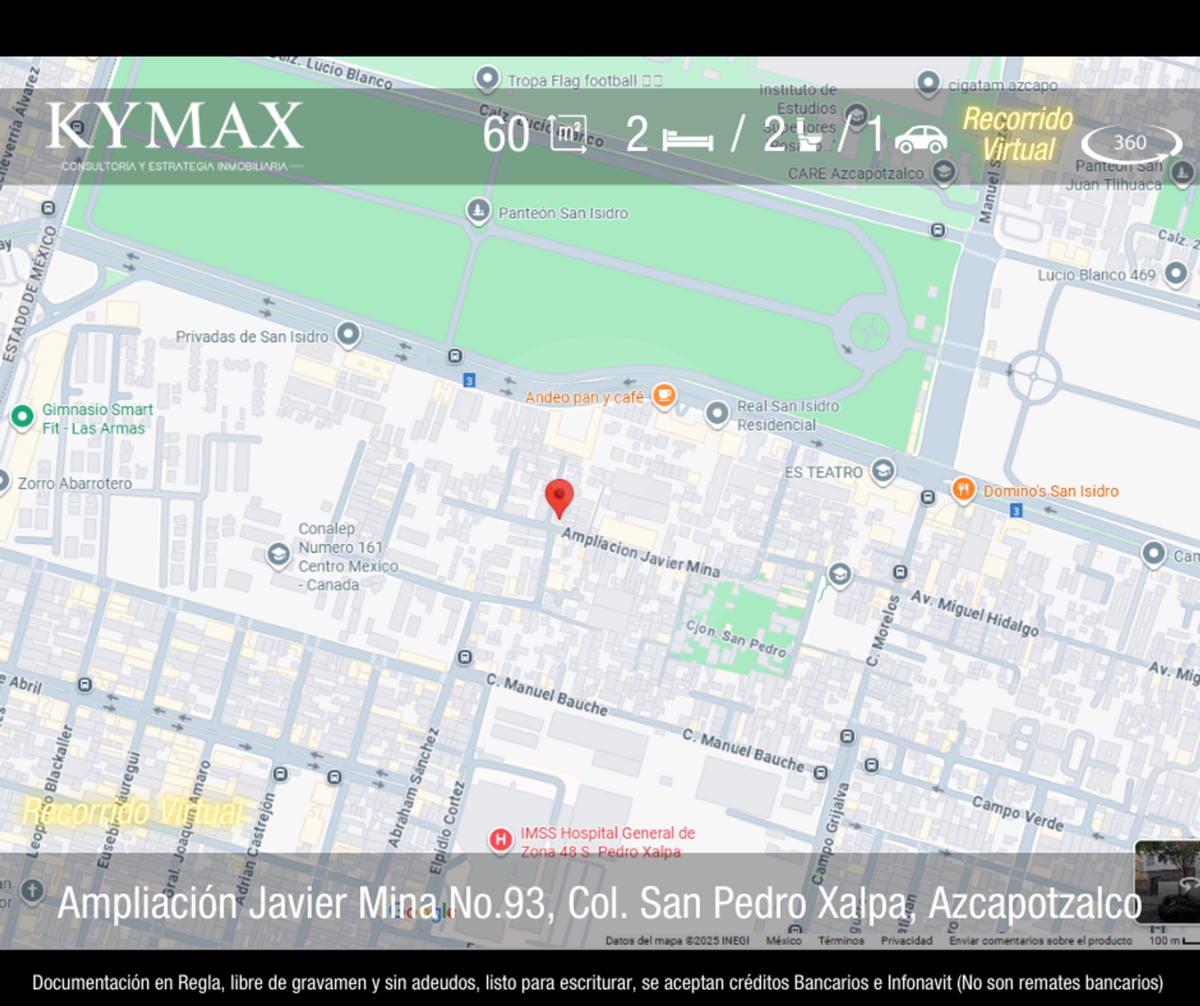Select the IMSS Hospital General de Zona 48 label
1200x1006 pixels.
click(x=607, y=842)
